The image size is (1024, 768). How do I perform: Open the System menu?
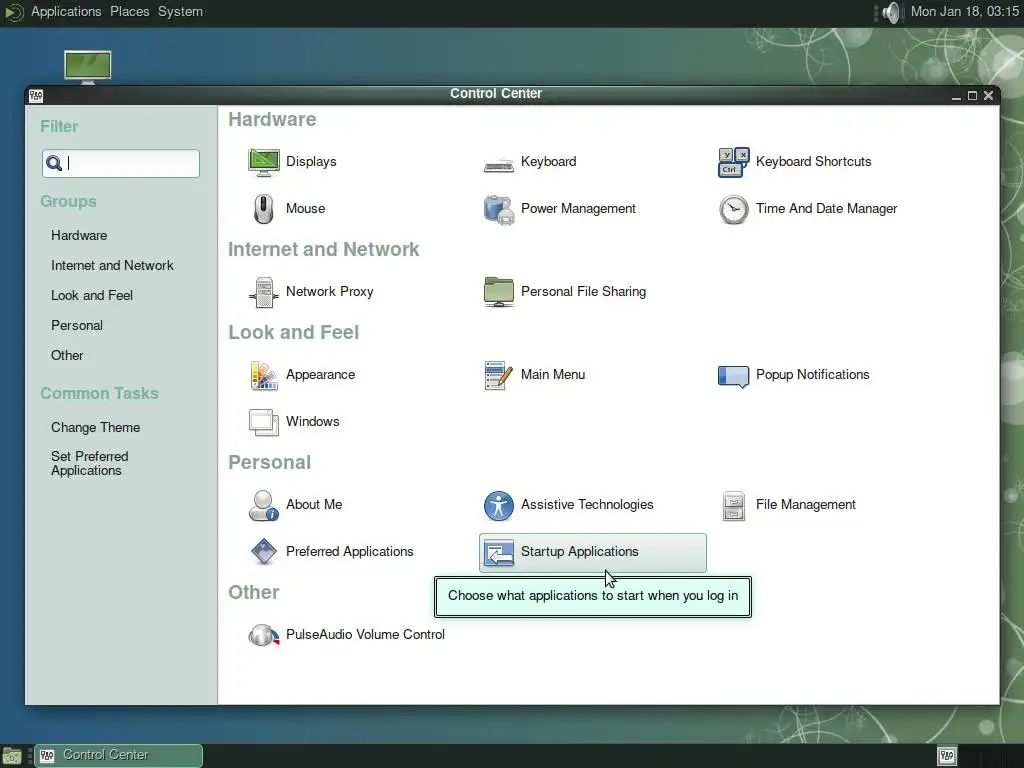tap(180, 12)
